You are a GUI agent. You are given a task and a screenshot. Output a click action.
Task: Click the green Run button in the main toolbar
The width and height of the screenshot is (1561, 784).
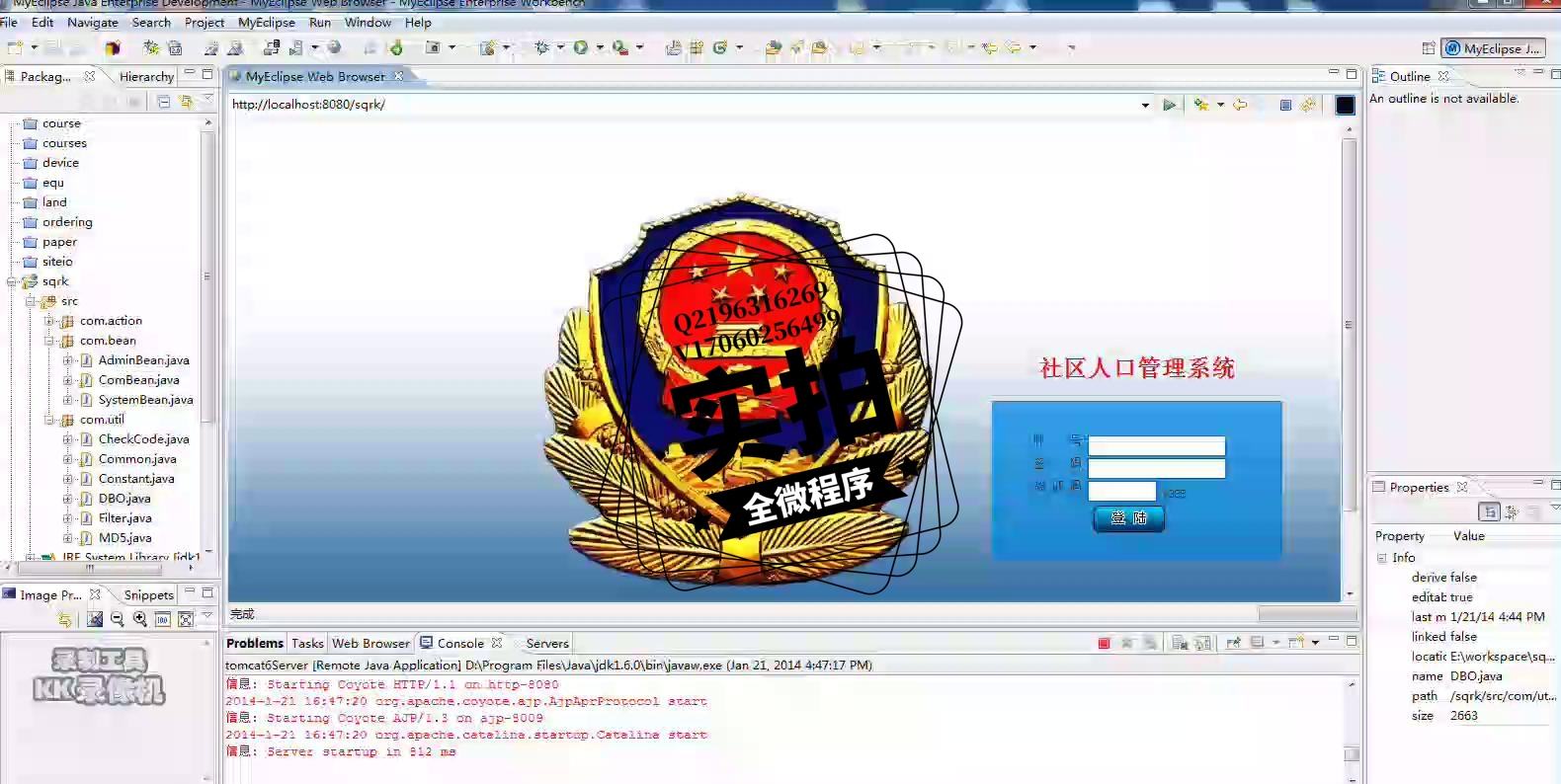tap(581, 47)
